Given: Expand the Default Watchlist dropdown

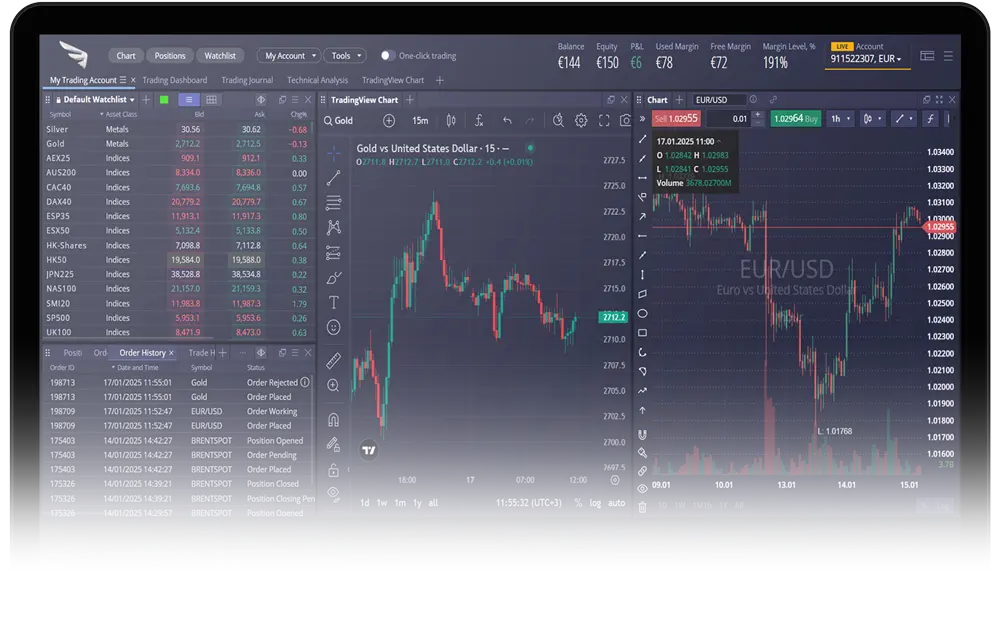Looking at the screenshot, I should pos(99,100).
